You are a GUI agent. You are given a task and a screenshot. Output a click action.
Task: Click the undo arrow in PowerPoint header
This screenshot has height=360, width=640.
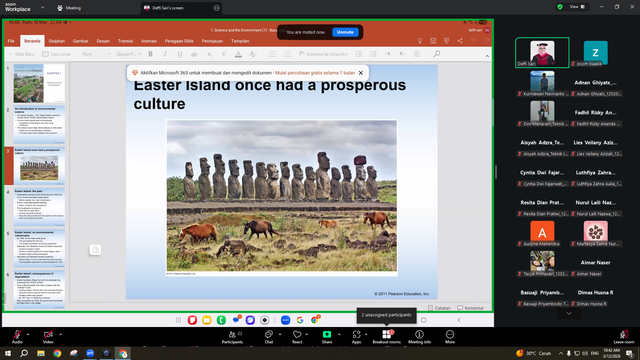(473, 41)
